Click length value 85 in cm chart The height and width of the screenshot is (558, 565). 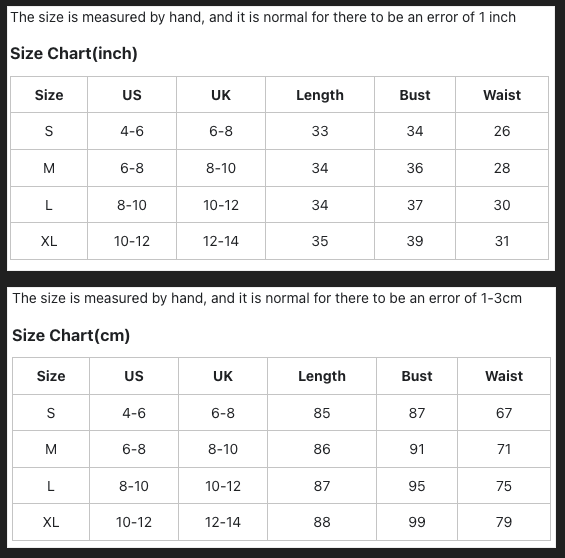[322, 413]
